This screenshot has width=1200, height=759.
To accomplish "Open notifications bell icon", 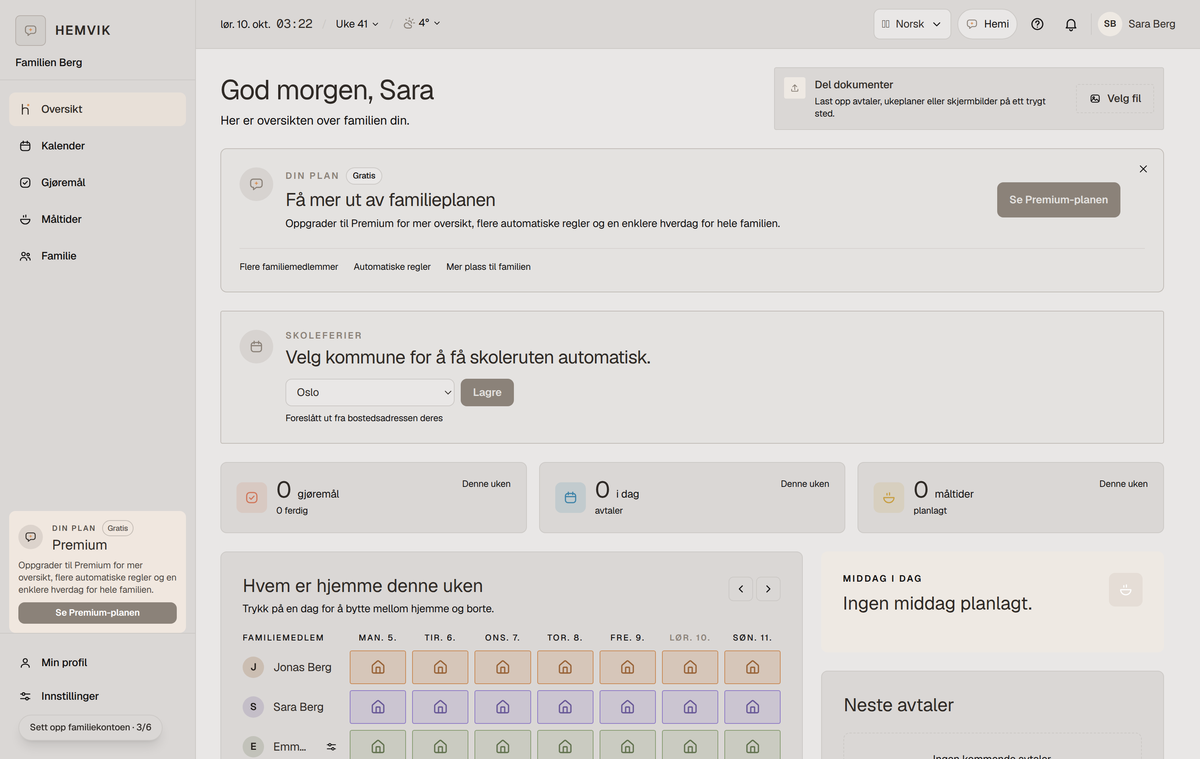I will (1071, 24).
